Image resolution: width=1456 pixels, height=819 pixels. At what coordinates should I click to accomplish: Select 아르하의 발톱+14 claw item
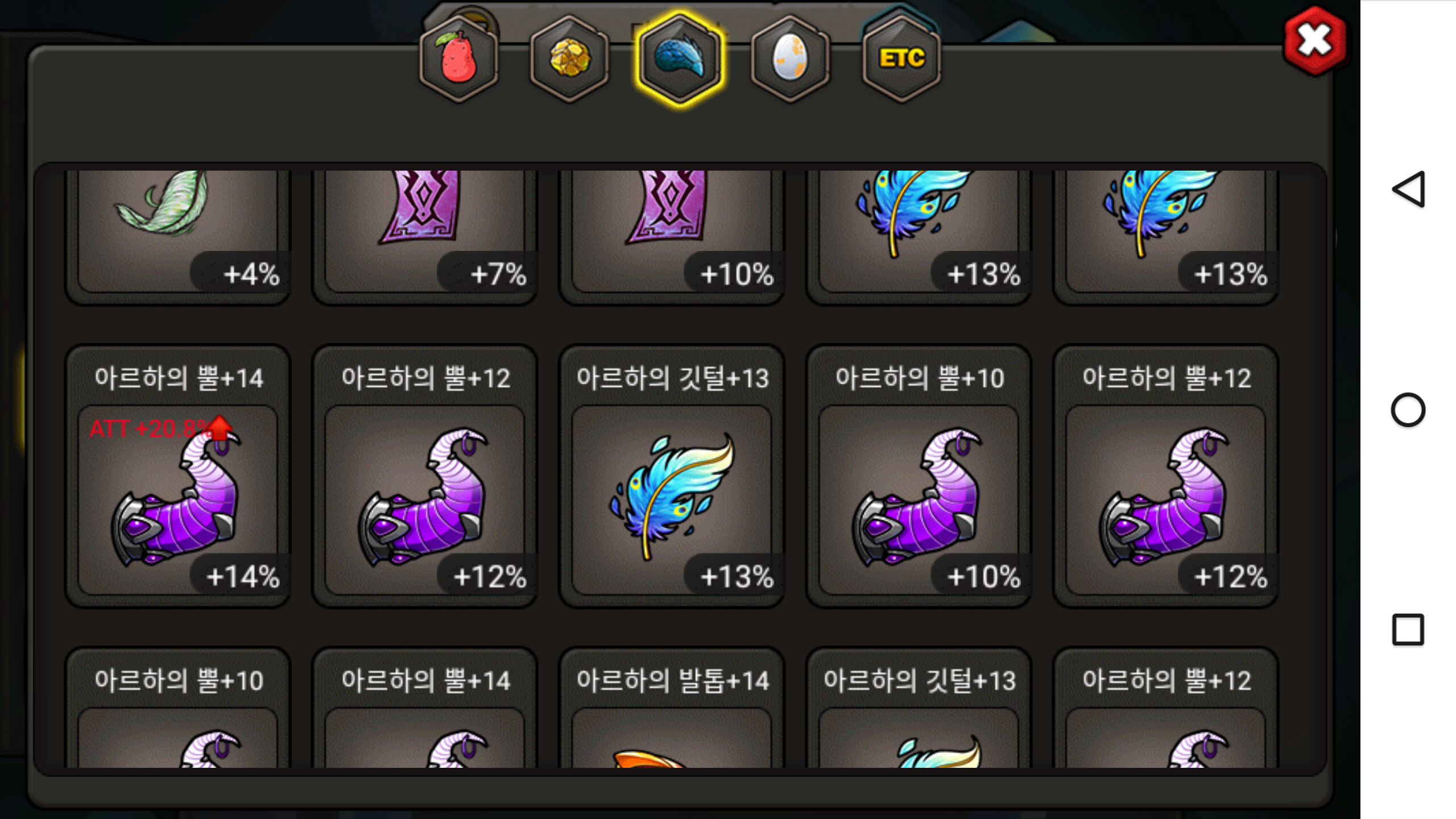(672, 708)
